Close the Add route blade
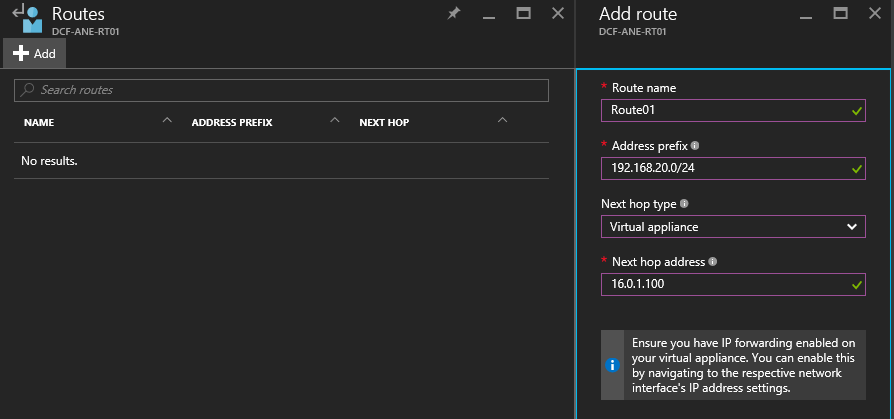This screenshot has height=419, width=894. pos(875,14)
